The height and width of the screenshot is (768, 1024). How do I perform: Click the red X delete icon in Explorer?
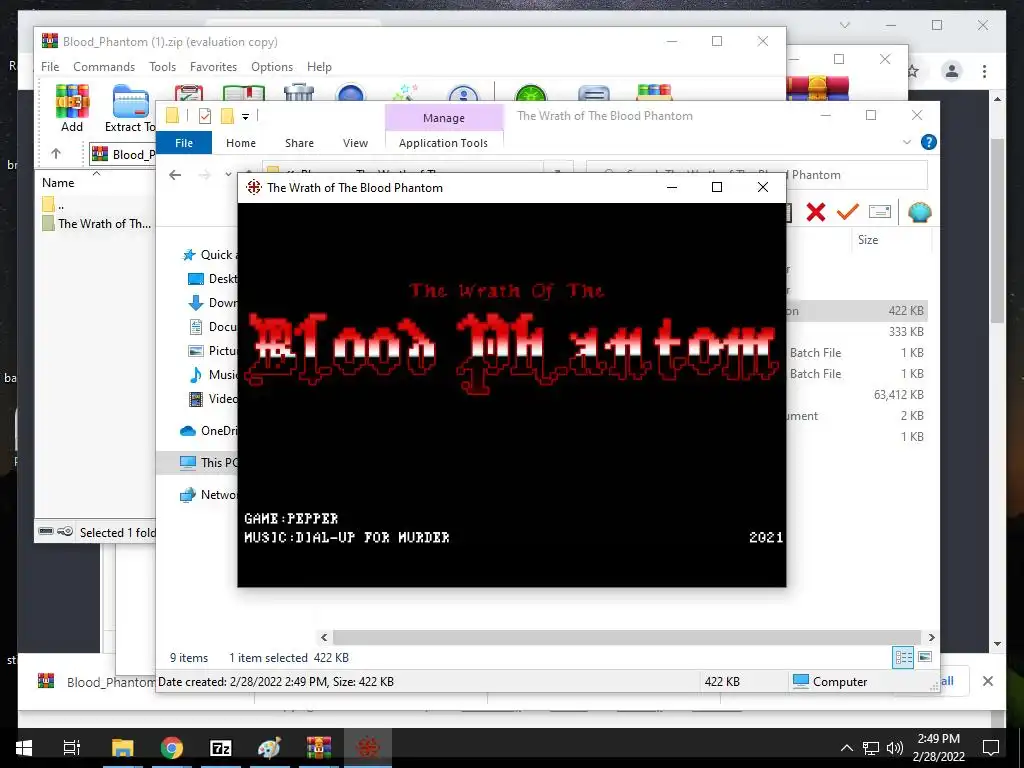point(816,212)
